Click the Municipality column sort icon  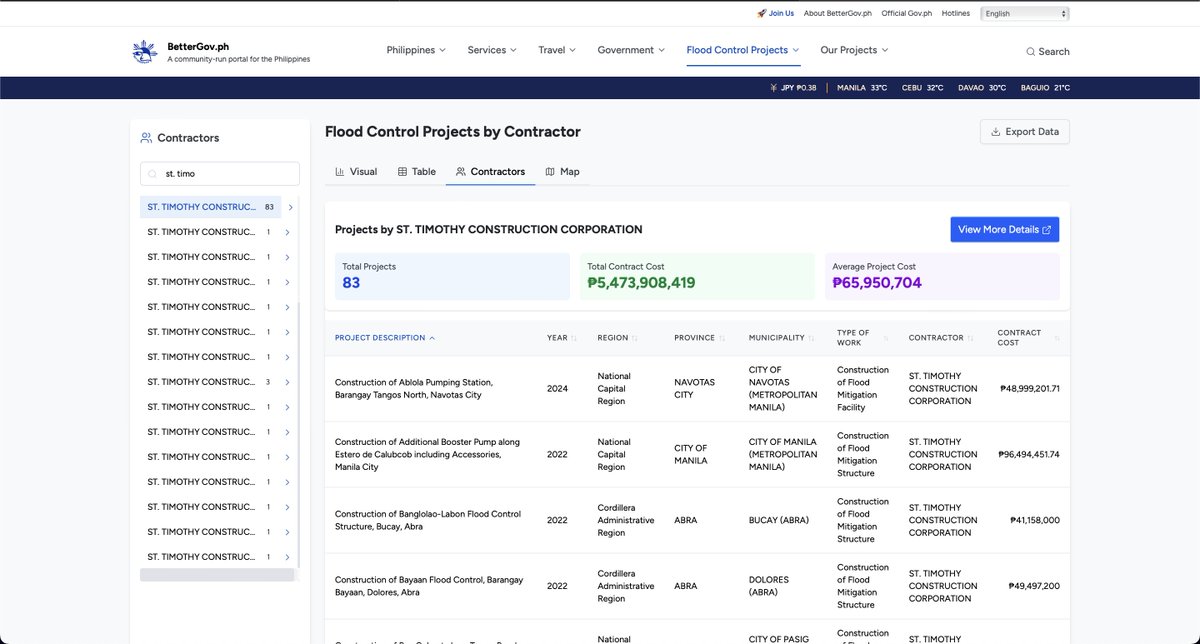point(812,338)
